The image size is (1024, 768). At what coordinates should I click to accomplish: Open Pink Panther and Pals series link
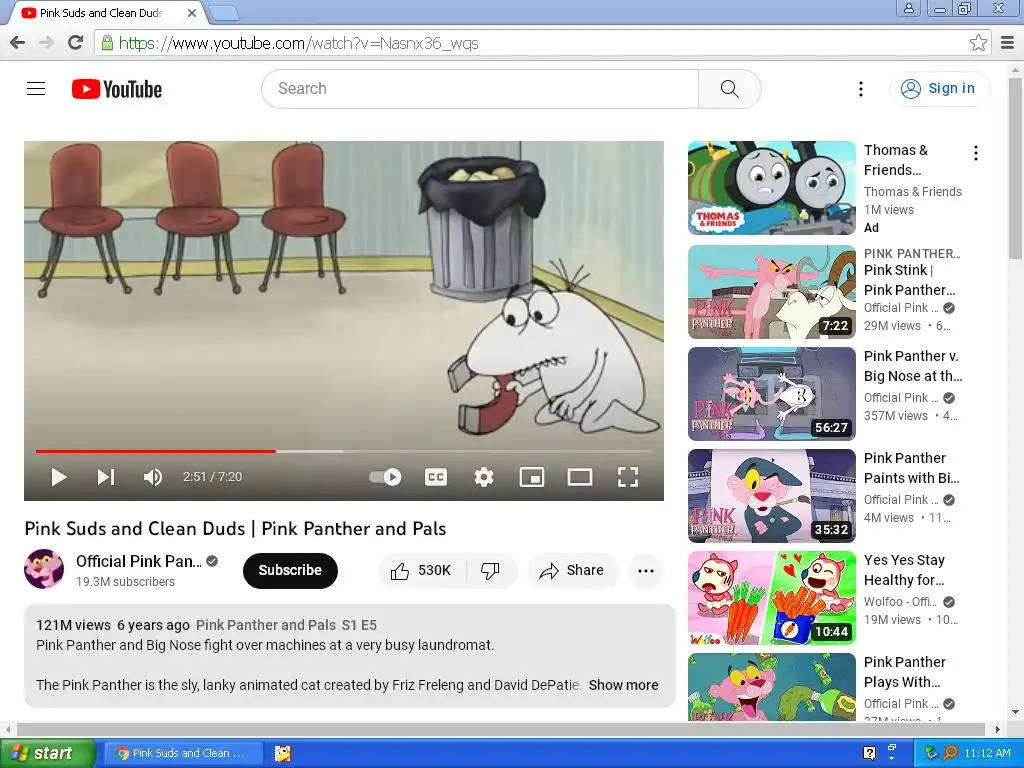pyautogui.click(x=286, y=625)
